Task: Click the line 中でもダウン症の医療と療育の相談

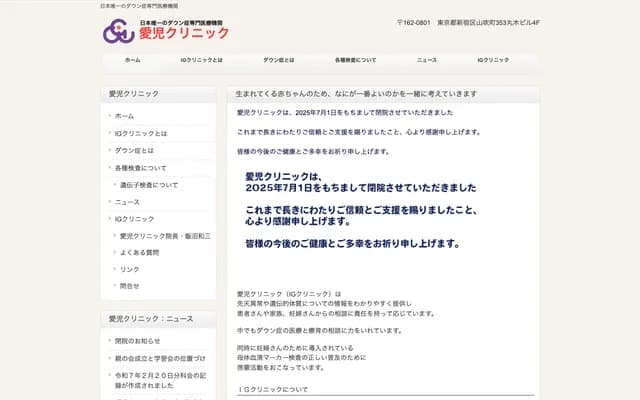Action: [x=319, y=331]
